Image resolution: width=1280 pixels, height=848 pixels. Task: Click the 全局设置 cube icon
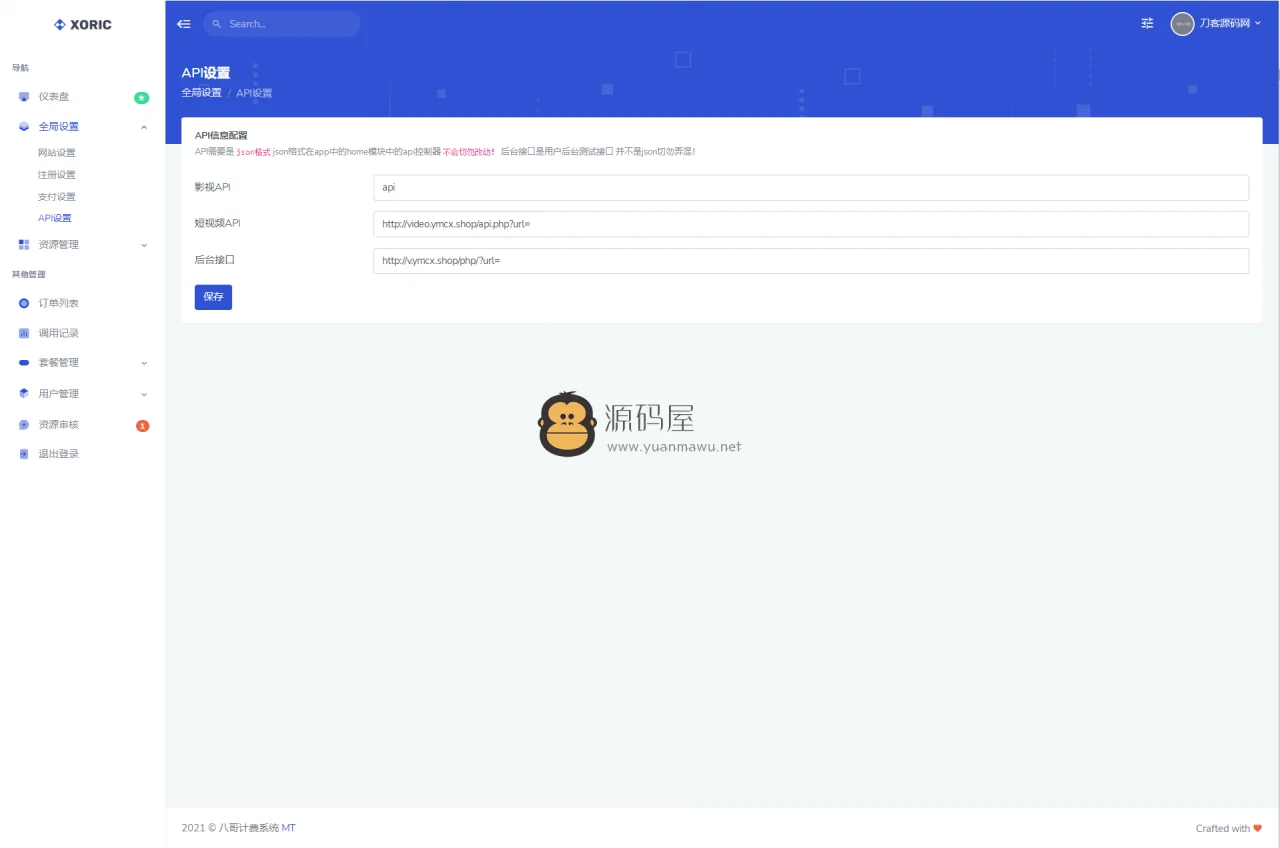click(x=22, y=126)
